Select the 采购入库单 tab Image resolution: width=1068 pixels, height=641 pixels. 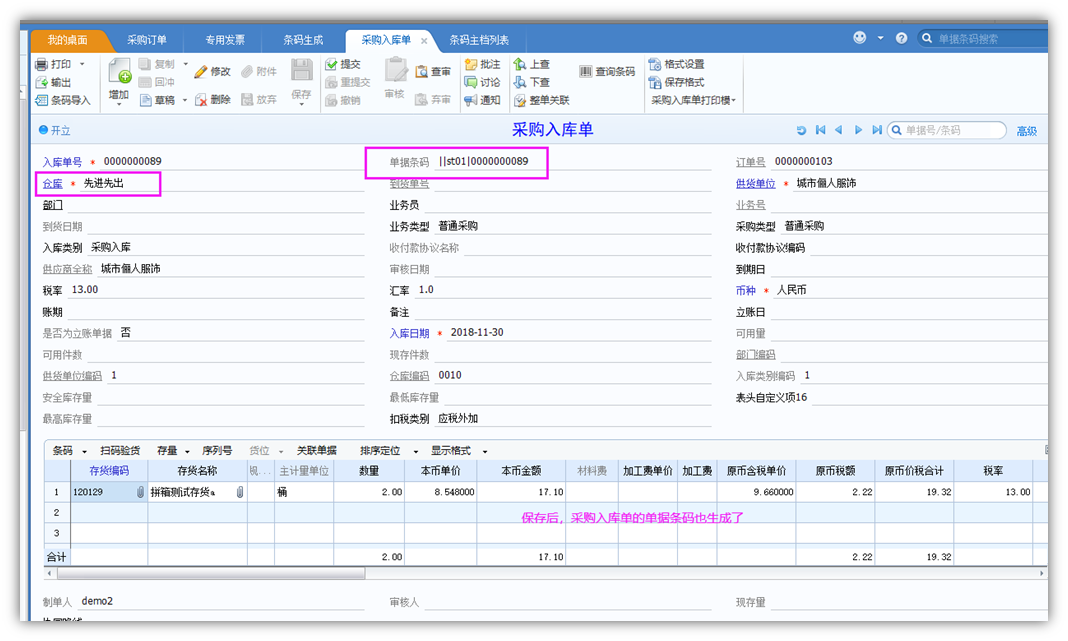click(386, 40)
